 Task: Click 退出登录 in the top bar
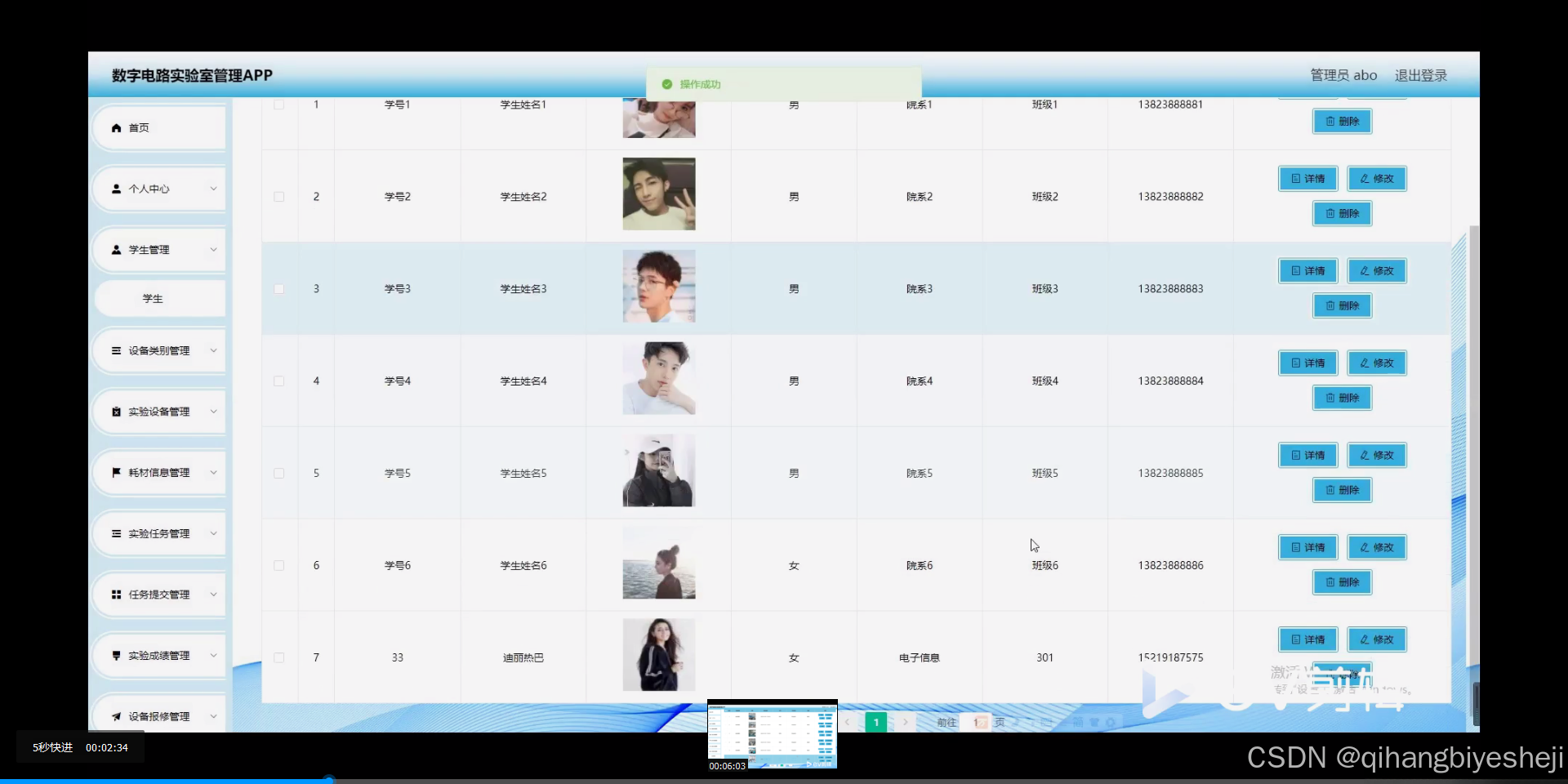[x=1420, y=74]
